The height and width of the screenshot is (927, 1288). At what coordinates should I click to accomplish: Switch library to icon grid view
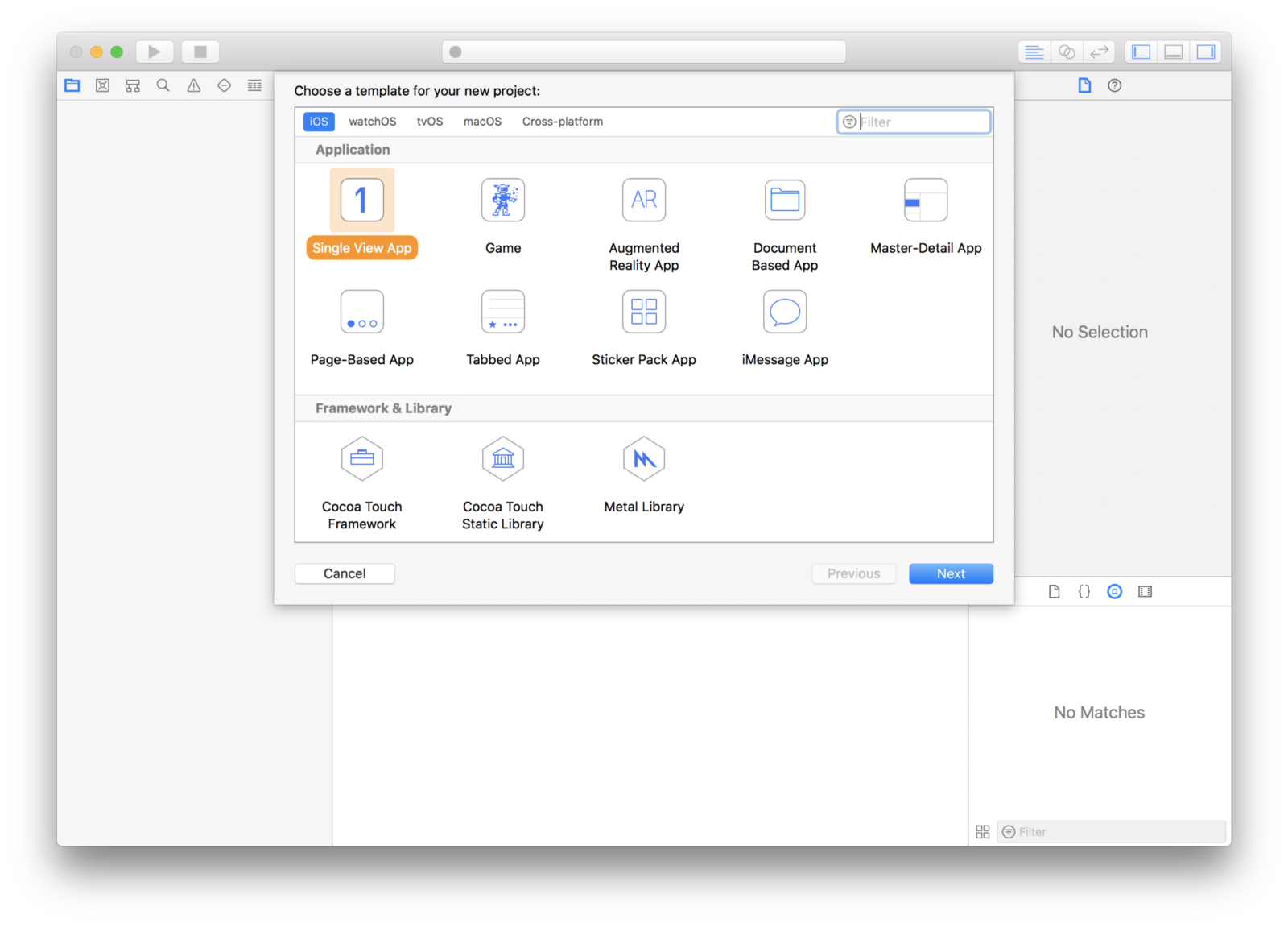983,832
